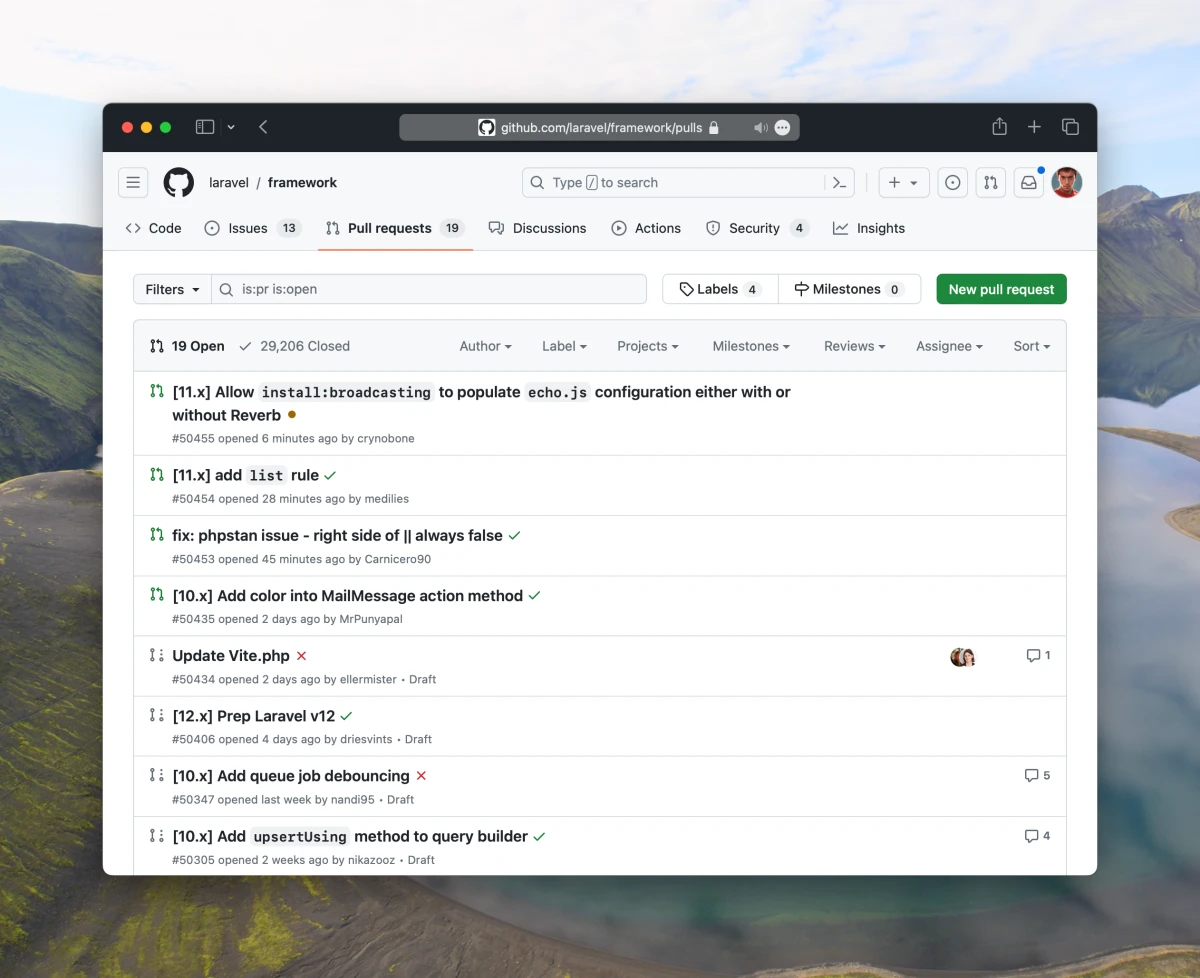Image resolution: width=1200 pixels, height=978 pixels.
Task: Open the framework repository link
Action: [x=302, y=183]
